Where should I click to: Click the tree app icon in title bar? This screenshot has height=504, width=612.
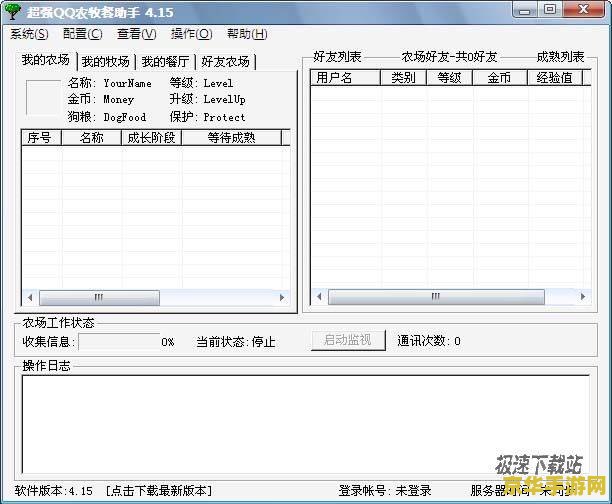click(12, 11)
